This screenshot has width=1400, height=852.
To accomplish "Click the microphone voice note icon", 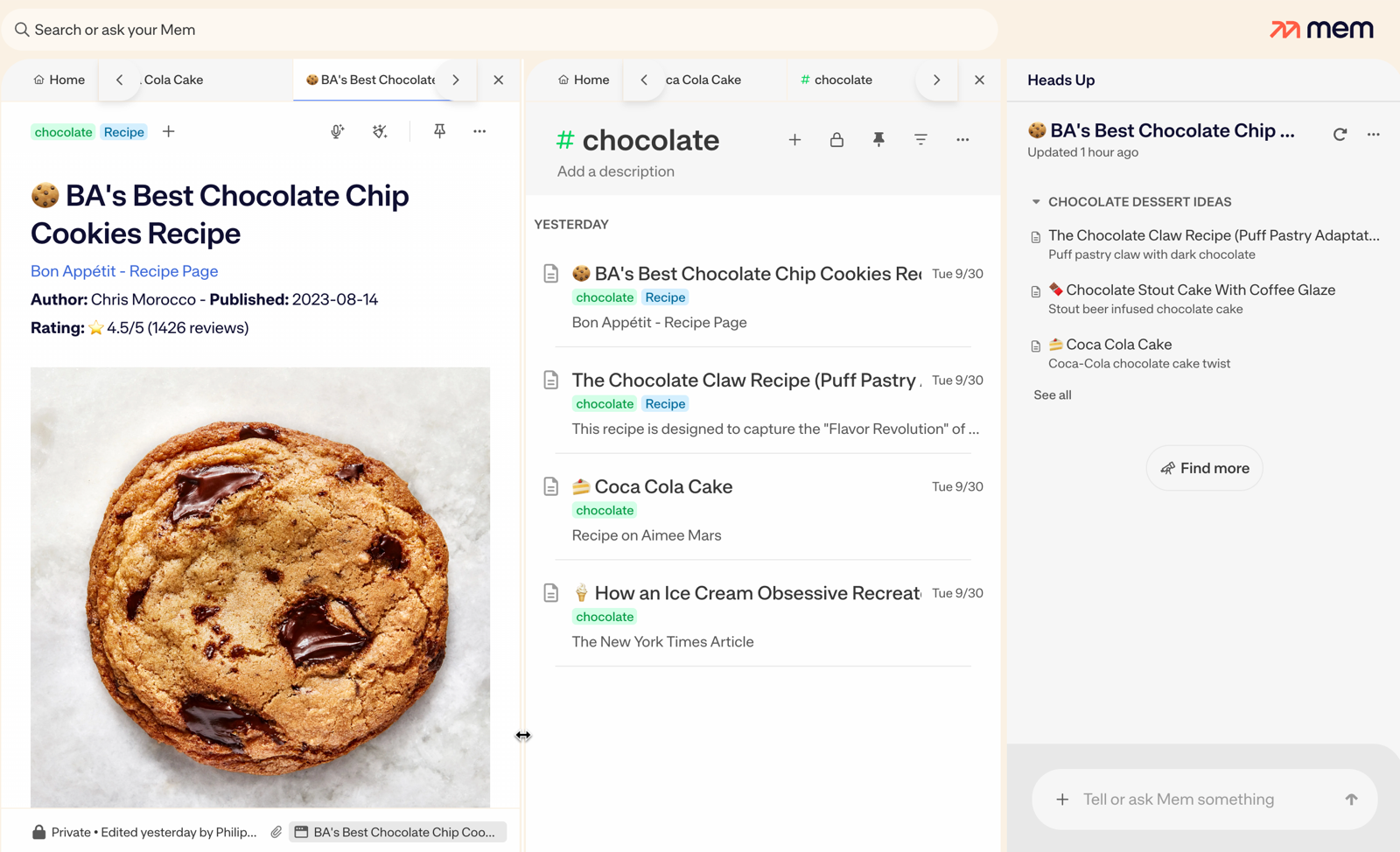I will point(337,131).
